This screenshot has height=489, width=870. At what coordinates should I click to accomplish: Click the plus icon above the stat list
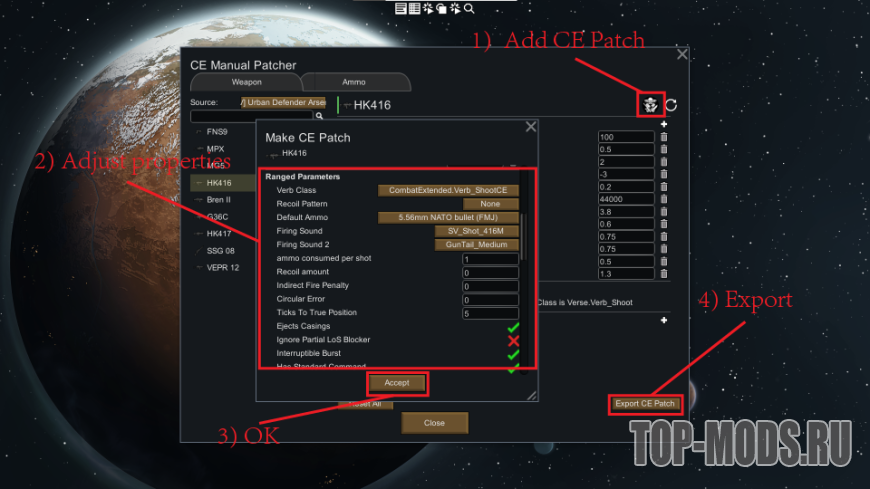(664, 124)
